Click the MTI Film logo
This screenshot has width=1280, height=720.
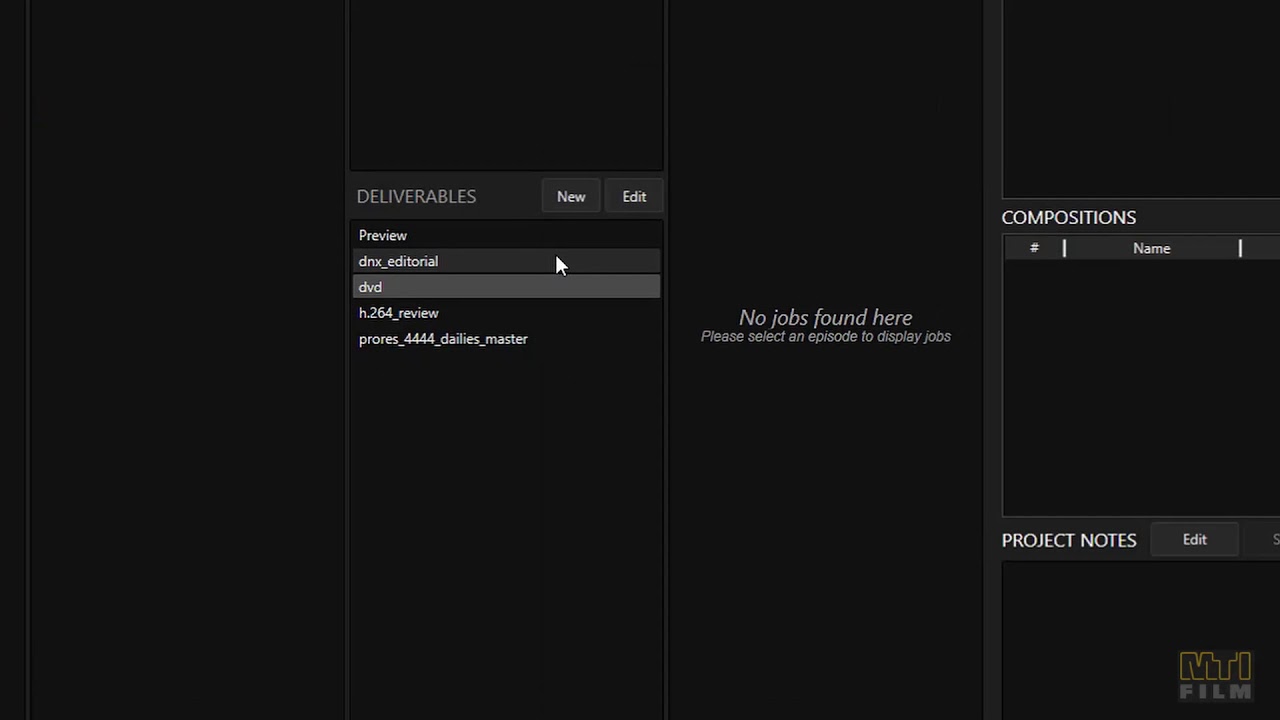click(x=1215, y=676)
